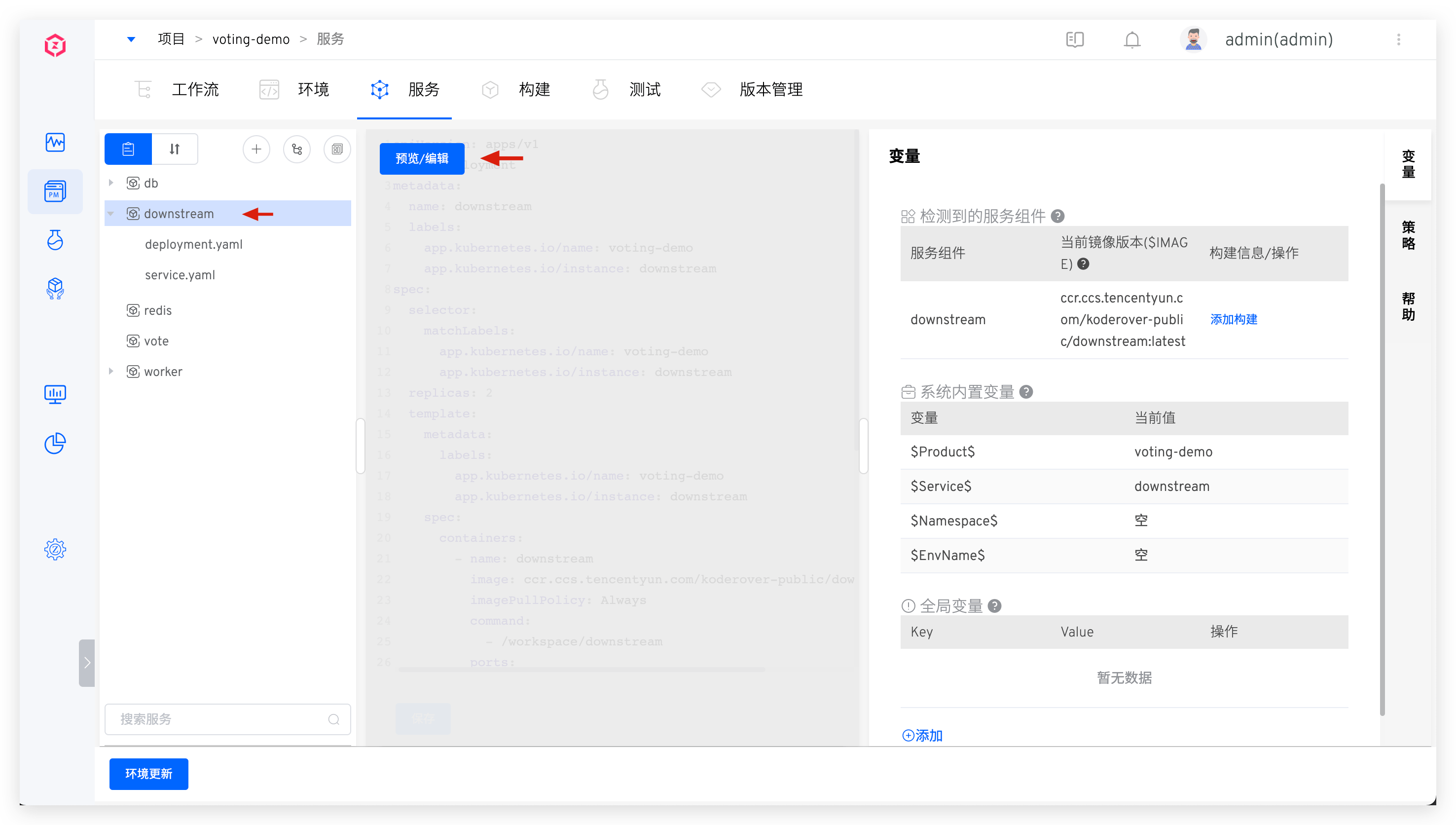
Task: Click the plus icon to add service
Action: pos(256,149)
